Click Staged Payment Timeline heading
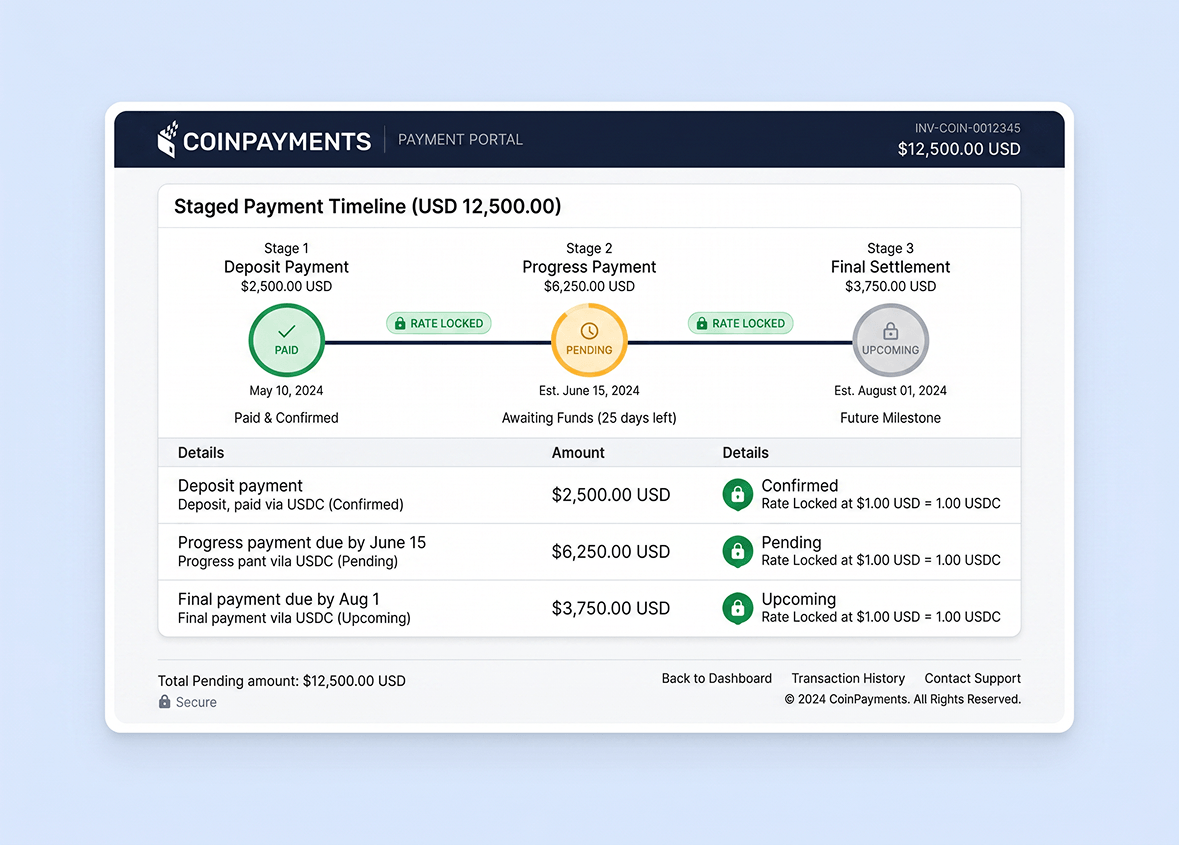The height and width of the screenshot is (845, 1179). tap(368, 207)
